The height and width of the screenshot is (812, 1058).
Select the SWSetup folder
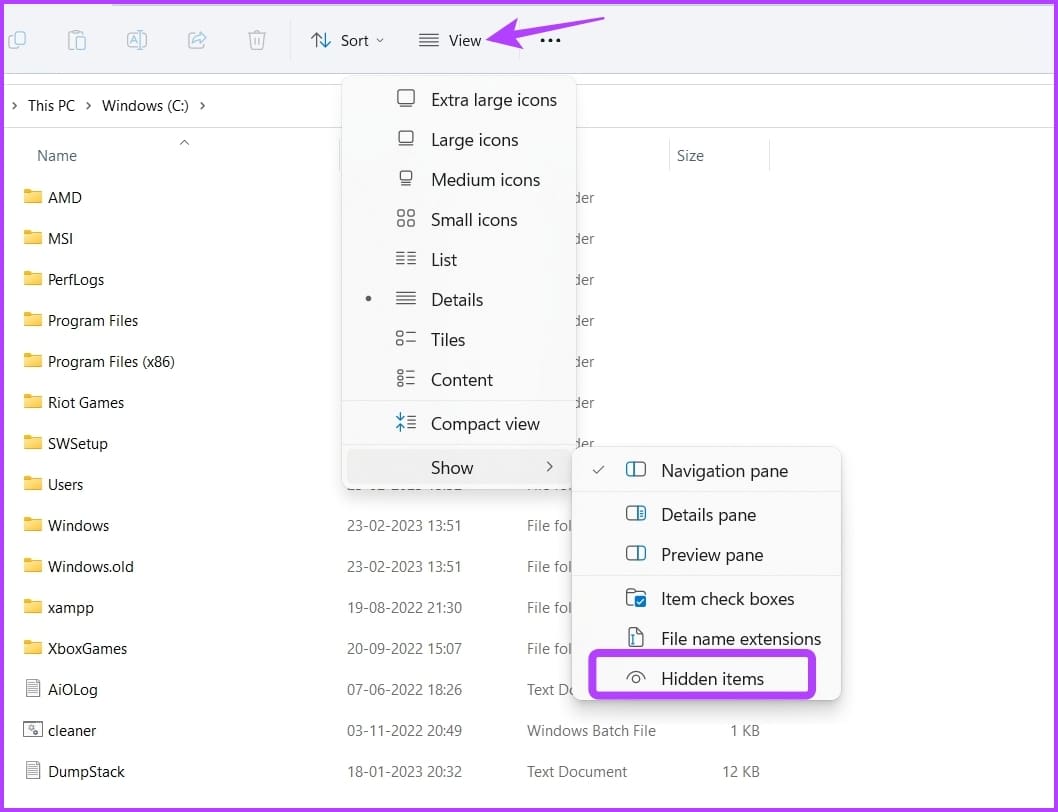65,443
